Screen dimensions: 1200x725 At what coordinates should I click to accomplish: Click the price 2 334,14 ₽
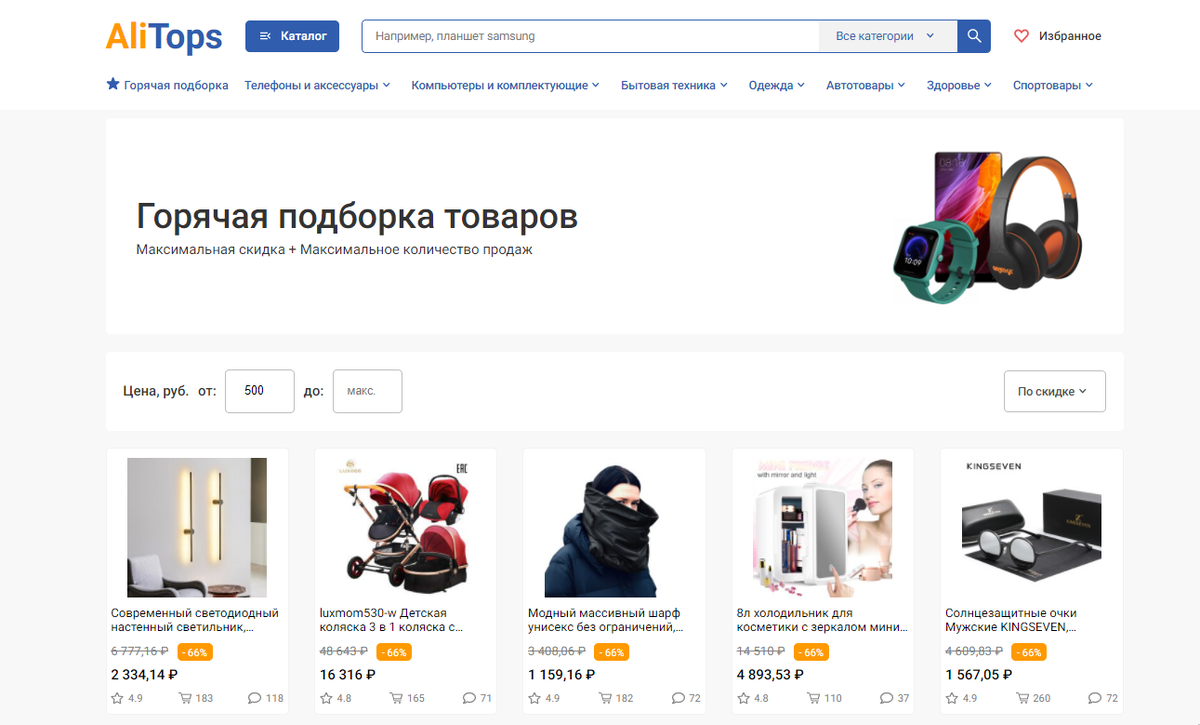[144, 674]
